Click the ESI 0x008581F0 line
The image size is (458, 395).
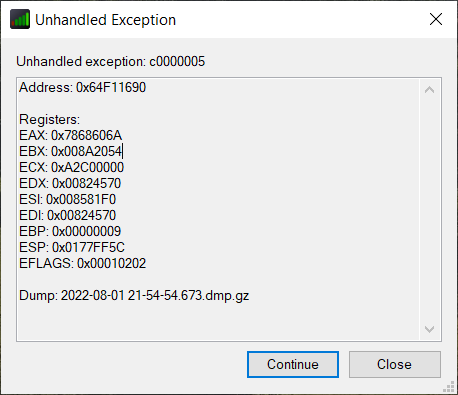tap(67, 199)
